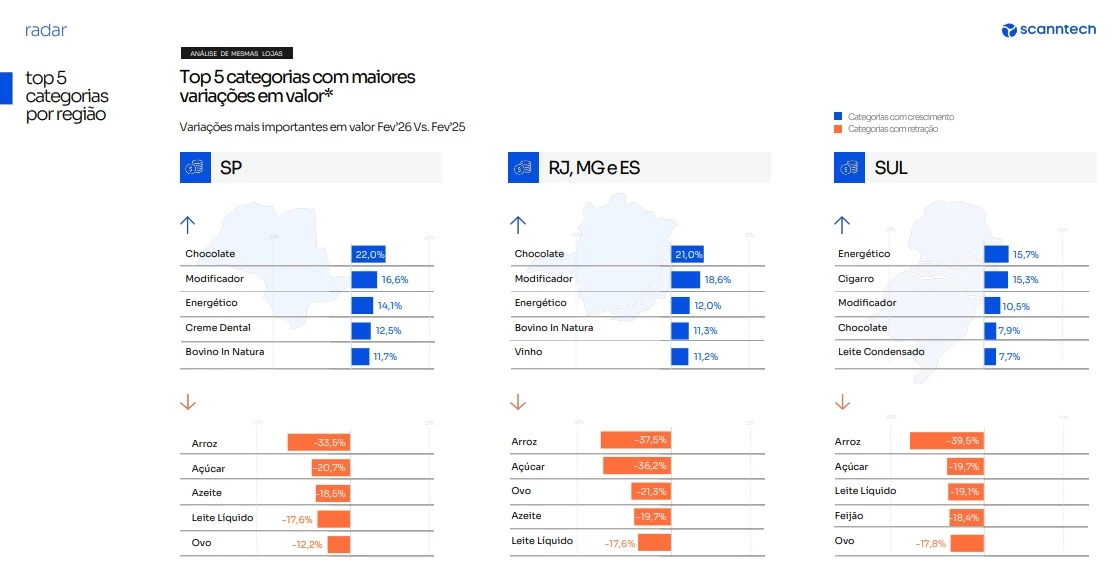1117x571 pixels.
Task: Click the down arrow in SUL section
Action: 842,402
